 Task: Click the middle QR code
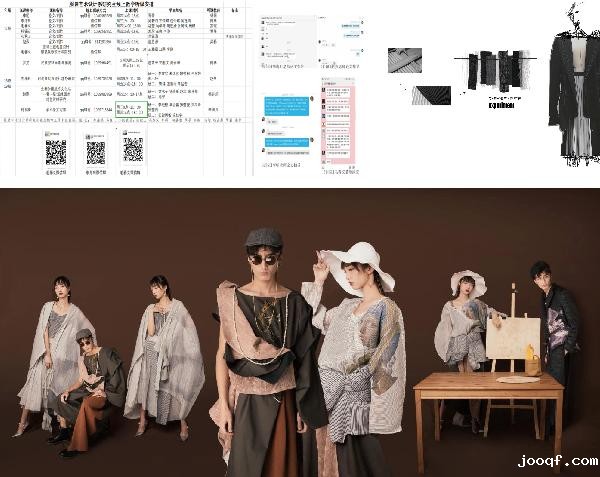[x=95, y=152]
